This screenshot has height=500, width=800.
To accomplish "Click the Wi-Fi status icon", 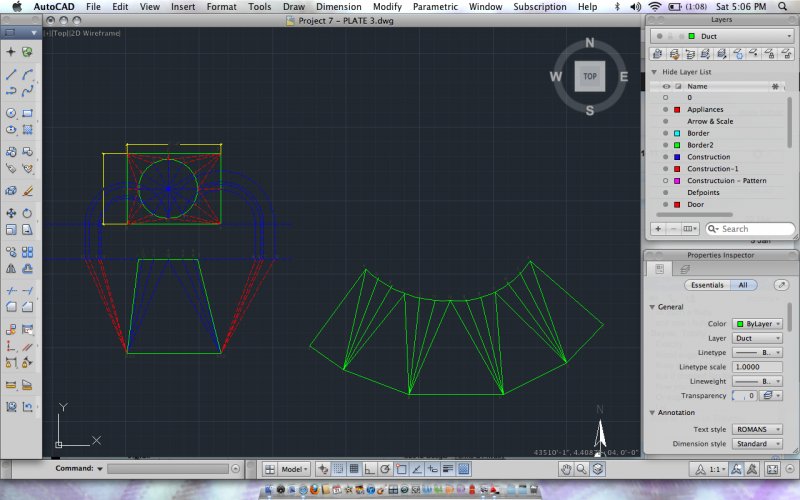I will (655, 7).
